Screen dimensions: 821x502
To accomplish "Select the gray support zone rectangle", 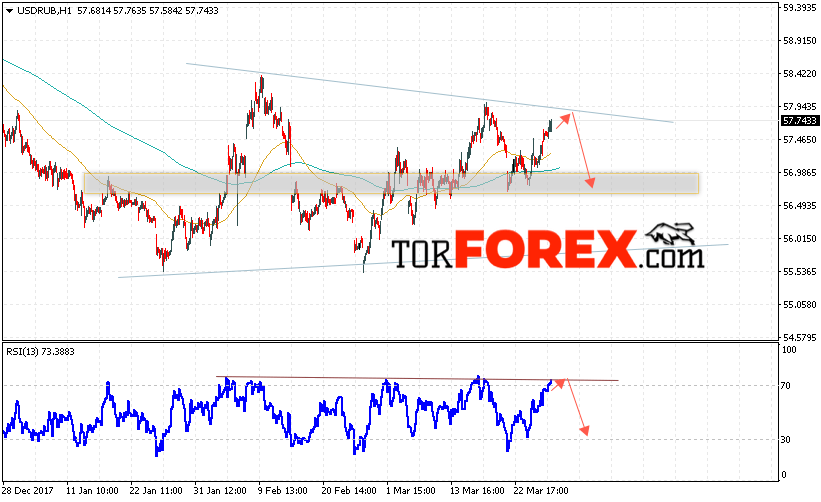I will point(391,184).
